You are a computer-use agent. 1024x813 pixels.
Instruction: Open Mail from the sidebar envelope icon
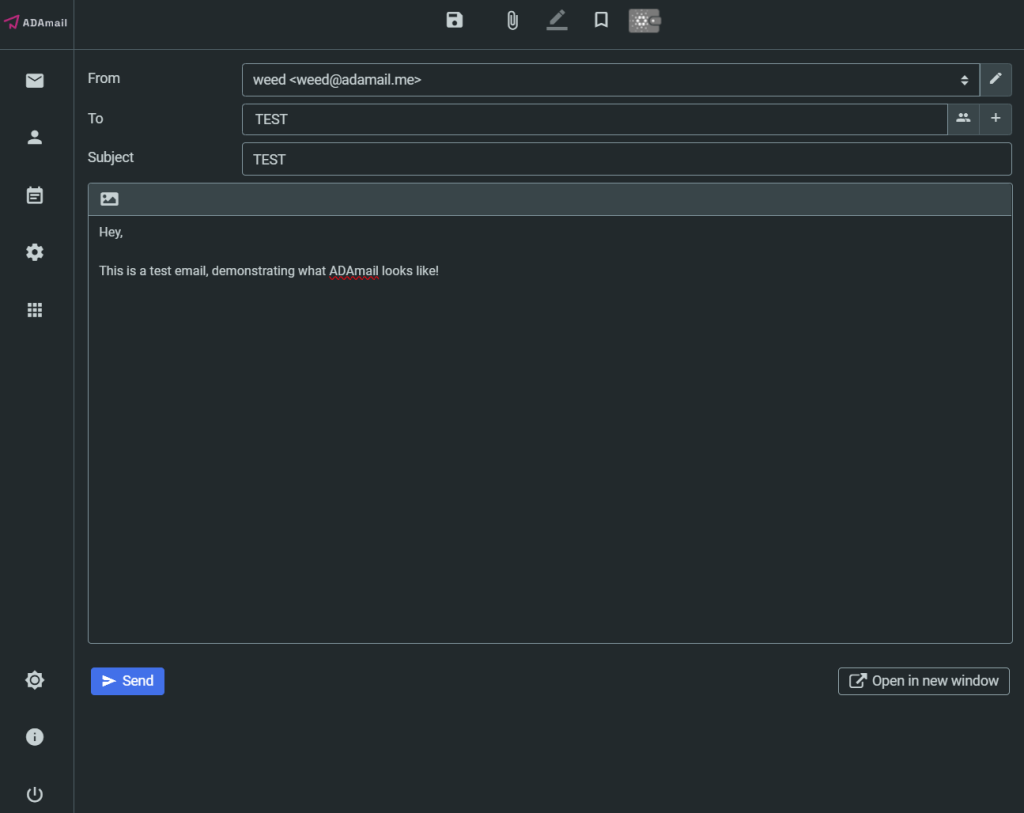35,80
